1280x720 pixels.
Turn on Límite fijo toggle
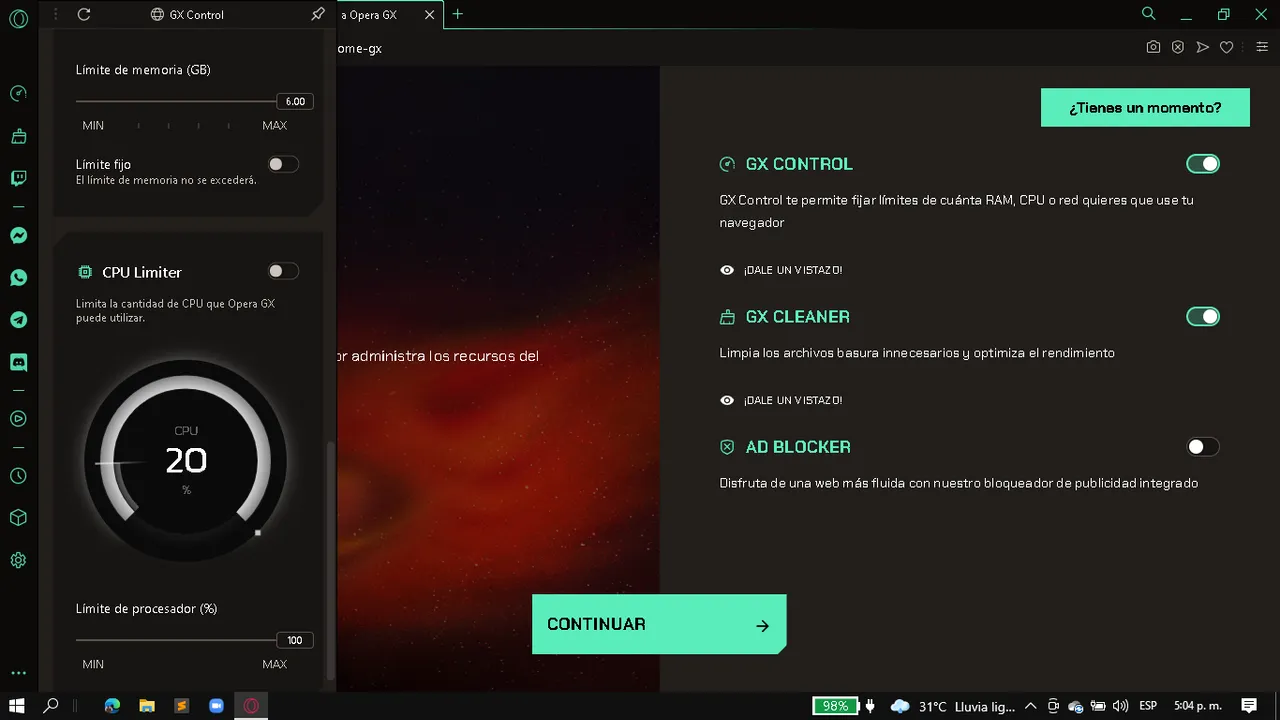[x=283, y=164]
